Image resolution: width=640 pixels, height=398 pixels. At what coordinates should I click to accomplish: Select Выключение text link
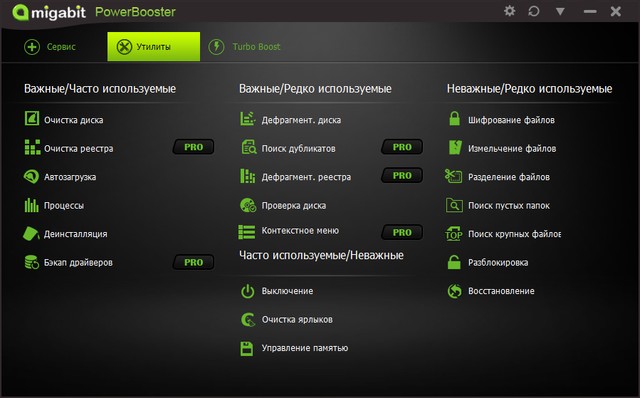(x=287, y=291)
